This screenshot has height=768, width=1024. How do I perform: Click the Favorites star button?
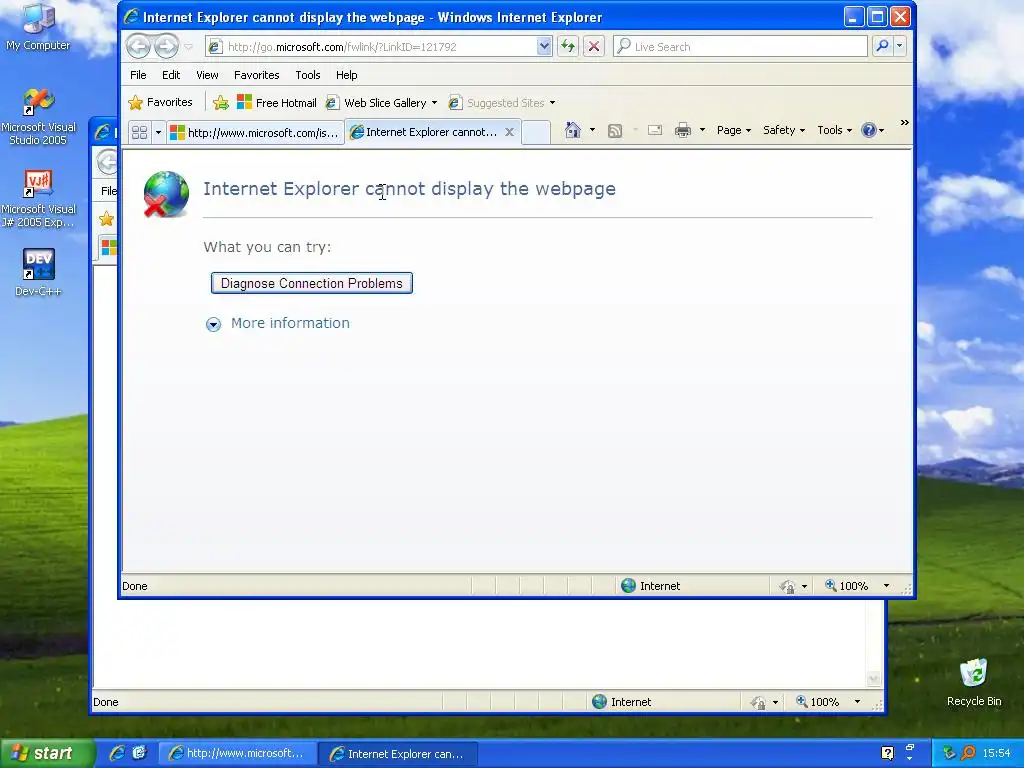161,103
